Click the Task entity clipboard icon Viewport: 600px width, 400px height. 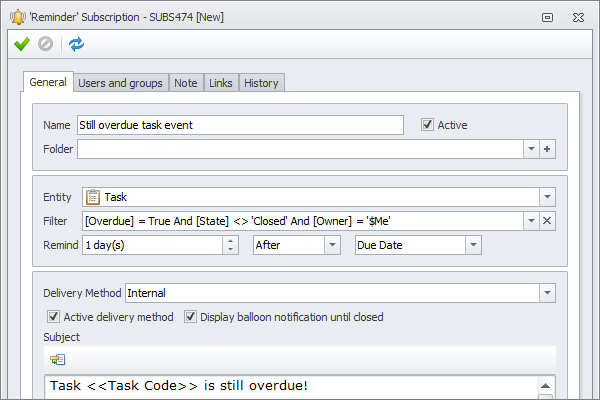pos(92,198)
